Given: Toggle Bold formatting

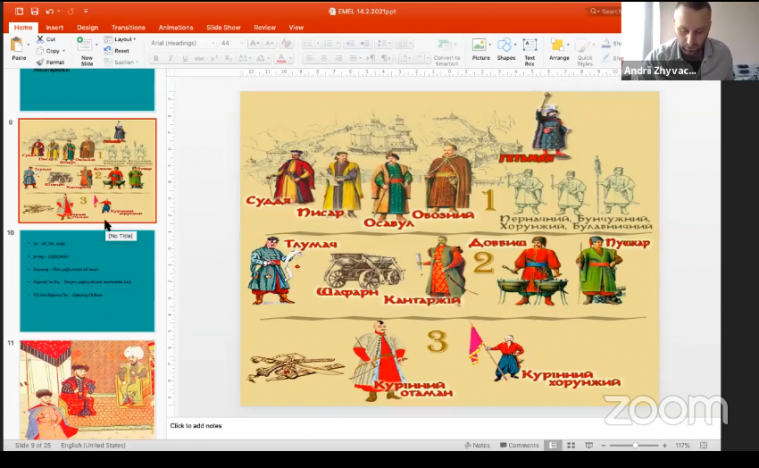Looking at the screenshot, I should (156, 59).
